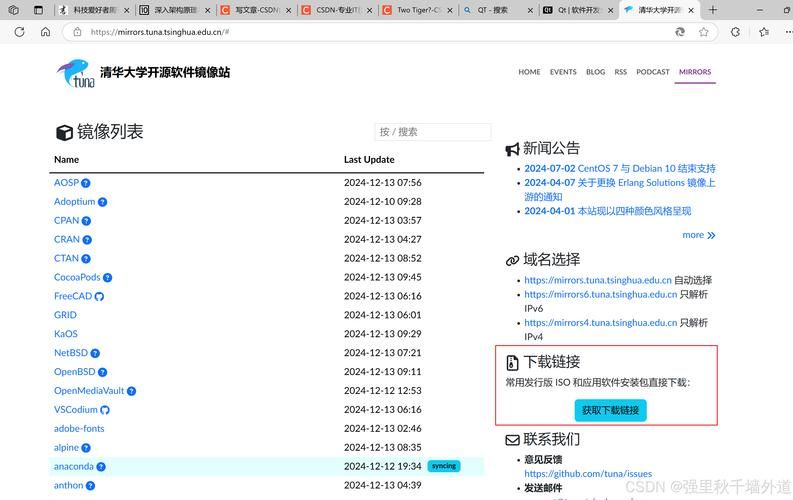Click GitHub icon next to FreeCAD
This screenshot has height=500, width=793.
99,296
